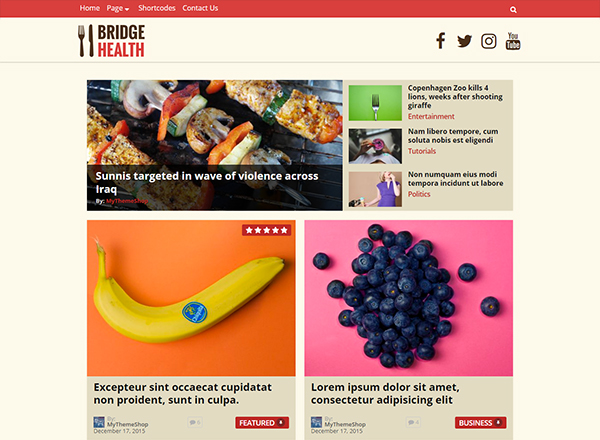The image size is (600, 440).
Task: Open the Contact Us menu link
Action: [x=200, y=8]
